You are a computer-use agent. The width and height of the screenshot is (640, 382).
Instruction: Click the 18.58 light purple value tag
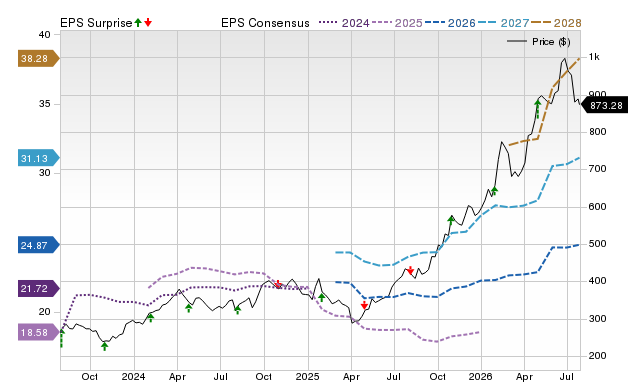click(38, 332)
